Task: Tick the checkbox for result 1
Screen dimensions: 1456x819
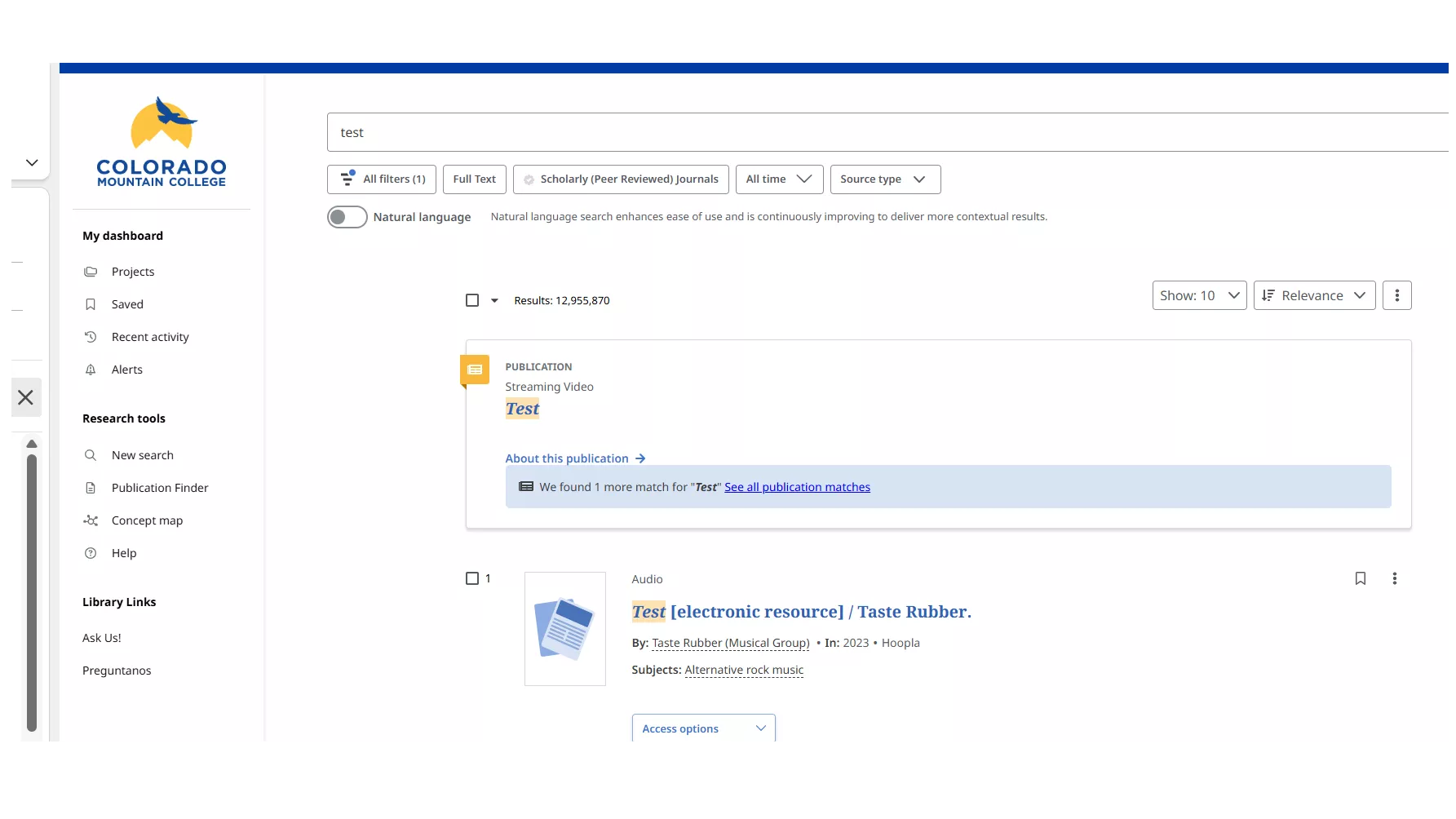Action: click(472, 578)
